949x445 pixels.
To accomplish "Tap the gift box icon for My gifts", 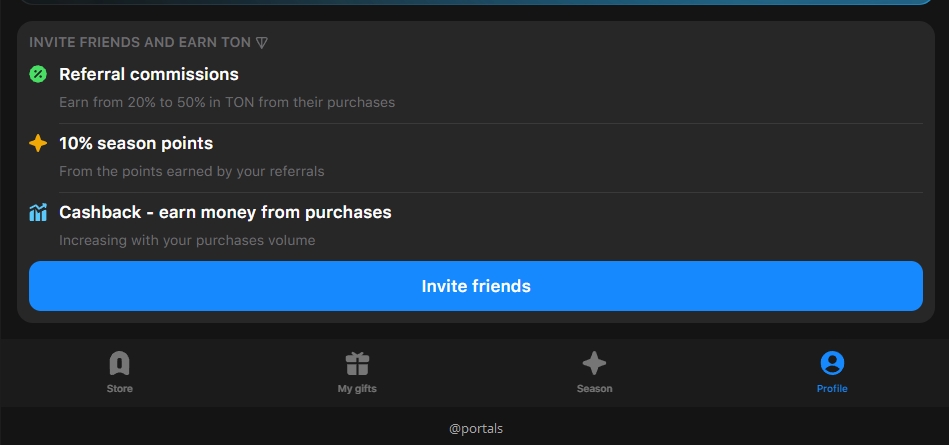I will click(x=357, y=363).
